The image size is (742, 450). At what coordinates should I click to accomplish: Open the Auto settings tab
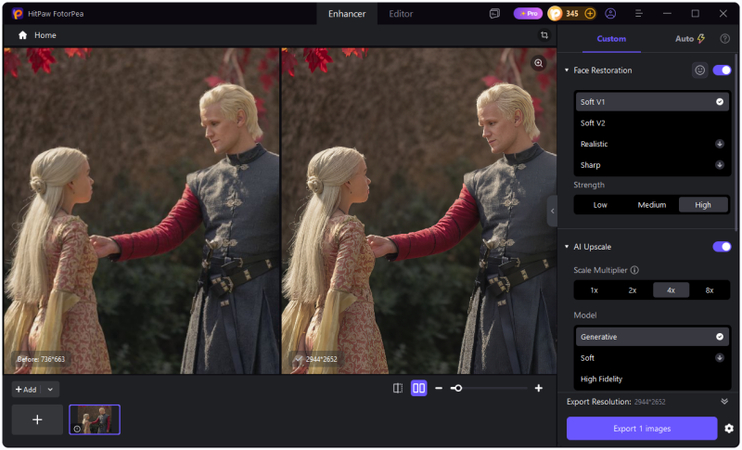click(x=689, y=39)
